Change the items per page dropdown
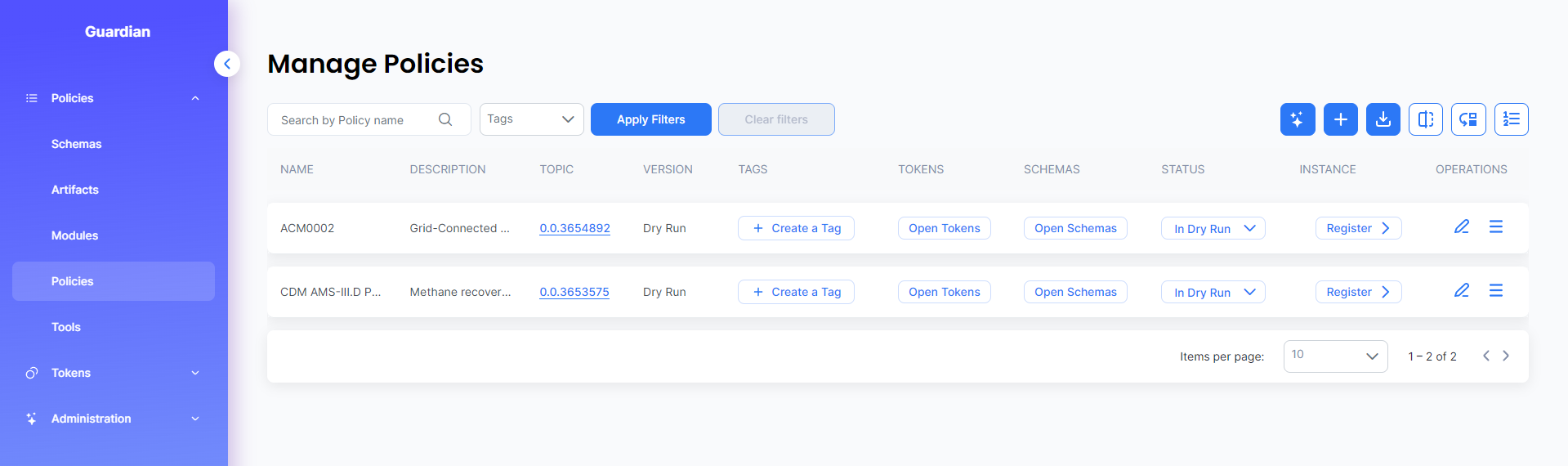The image size is (1568, 466). pos(1334,356)
